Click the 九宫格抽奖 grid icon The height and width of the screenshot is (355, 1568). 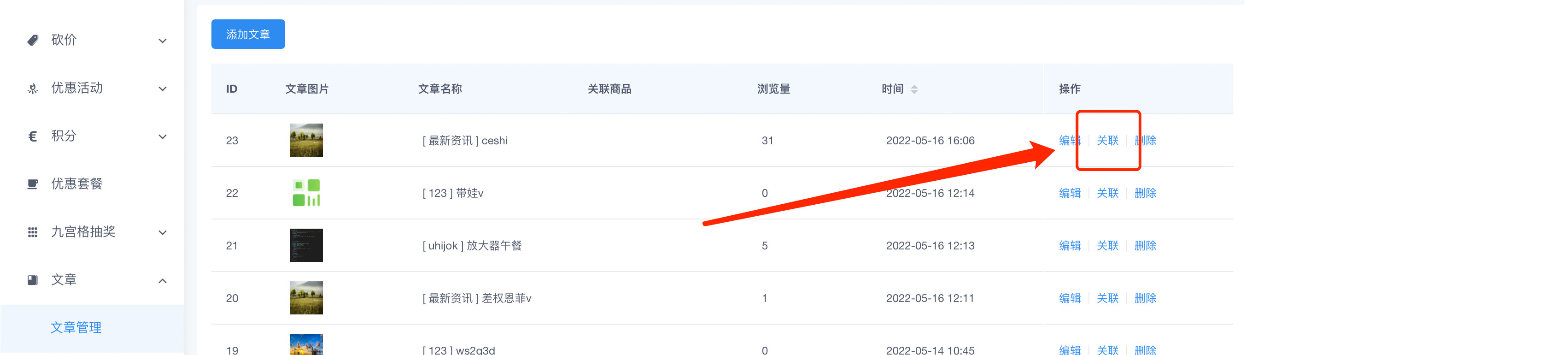33,232
